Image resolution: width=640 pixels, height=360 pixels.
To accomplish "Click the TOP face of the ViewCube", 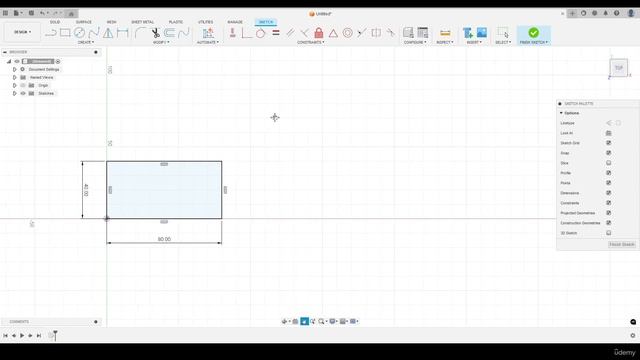I will tap(619, 68).
